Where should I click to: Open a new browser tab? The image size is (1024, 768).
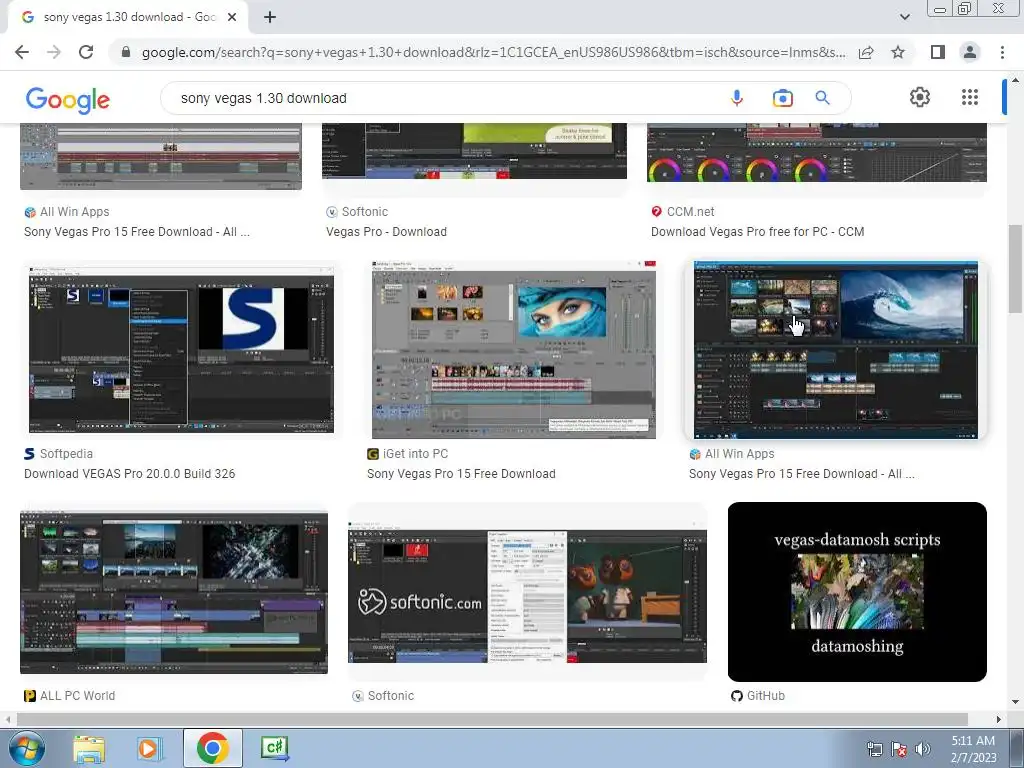[x=270, y=18]
